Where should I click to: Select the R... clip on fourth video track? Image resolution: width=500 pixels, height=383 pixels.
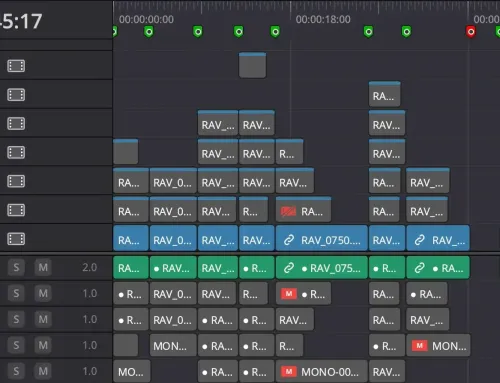[x=289, y=152]
